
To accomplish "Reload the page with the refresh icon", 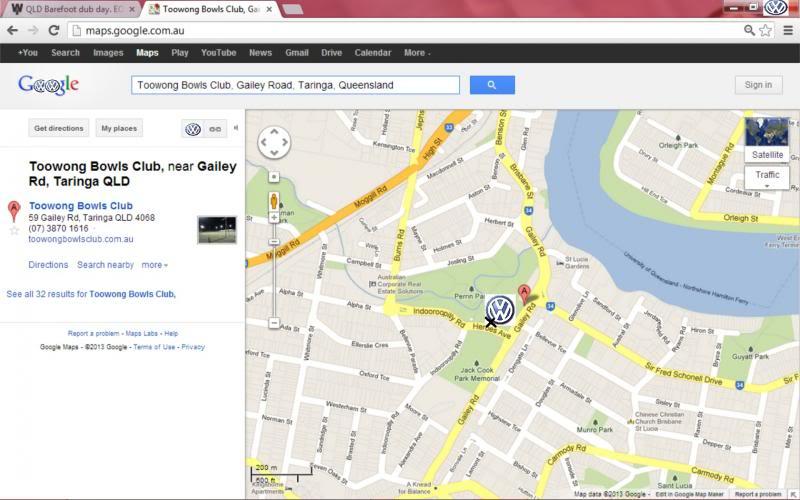I will pos(54,31).
